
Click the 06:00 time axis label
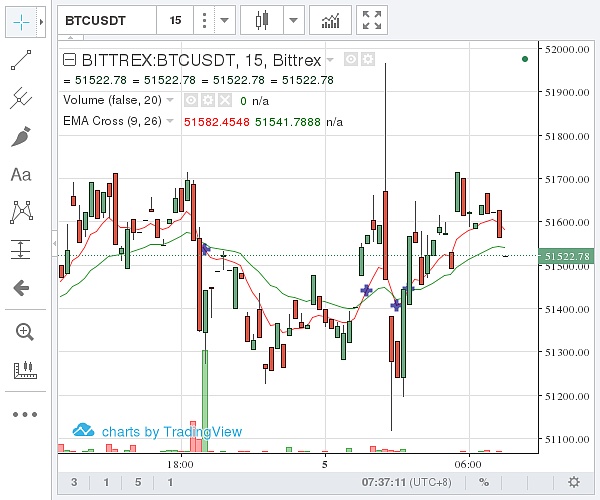pos(468,464)
